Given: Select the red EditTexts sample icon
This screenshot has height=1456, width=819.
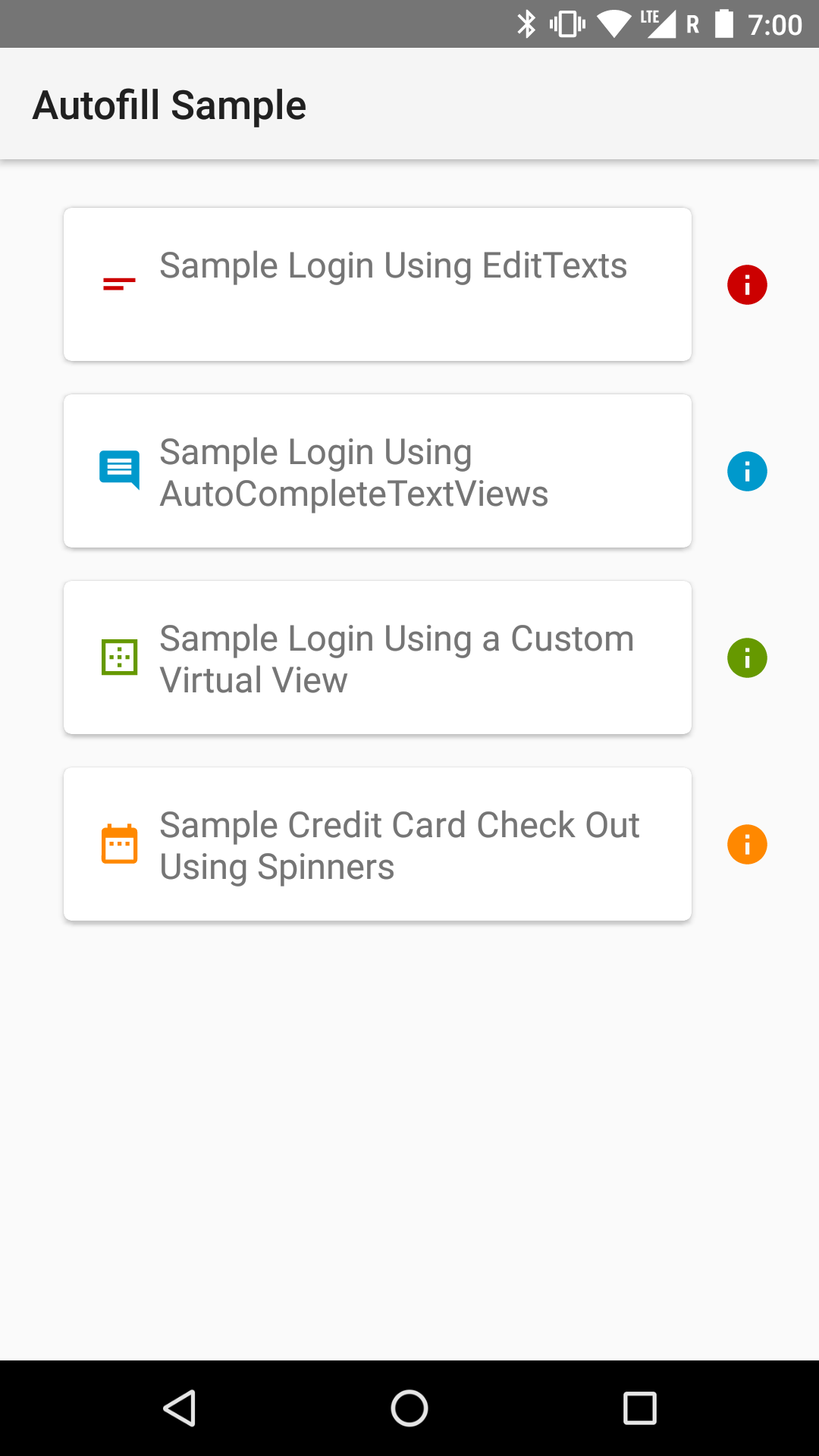Looking at the screenshot, I should tap(118, 284).
